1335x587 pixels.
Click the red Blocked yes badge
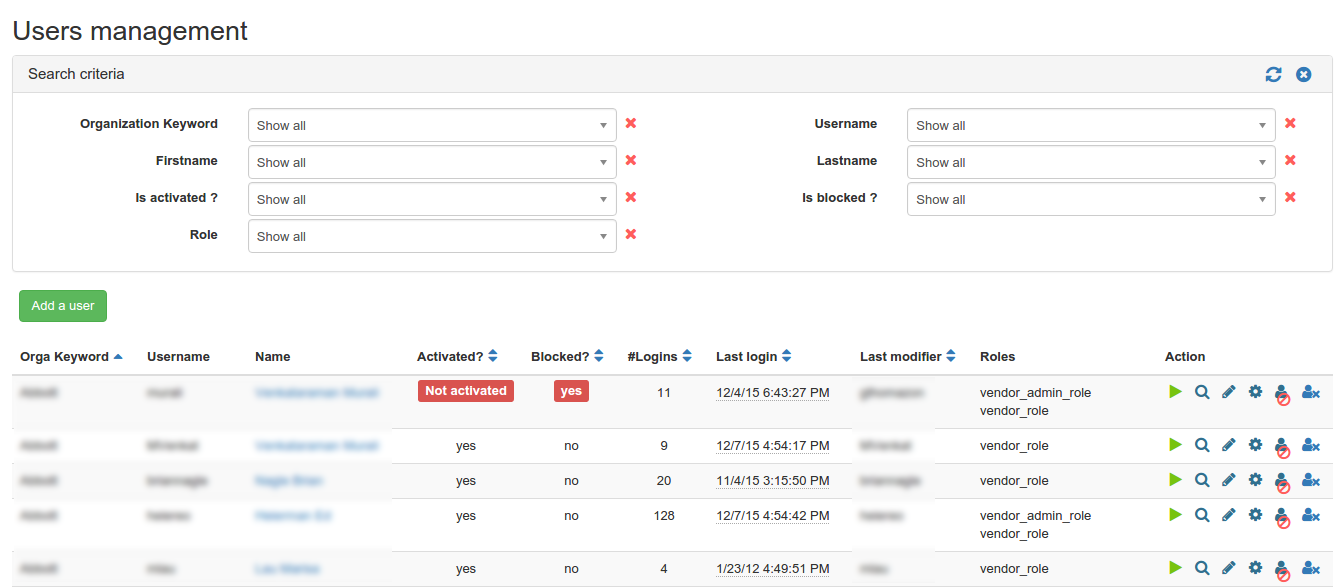coord(571,391)
